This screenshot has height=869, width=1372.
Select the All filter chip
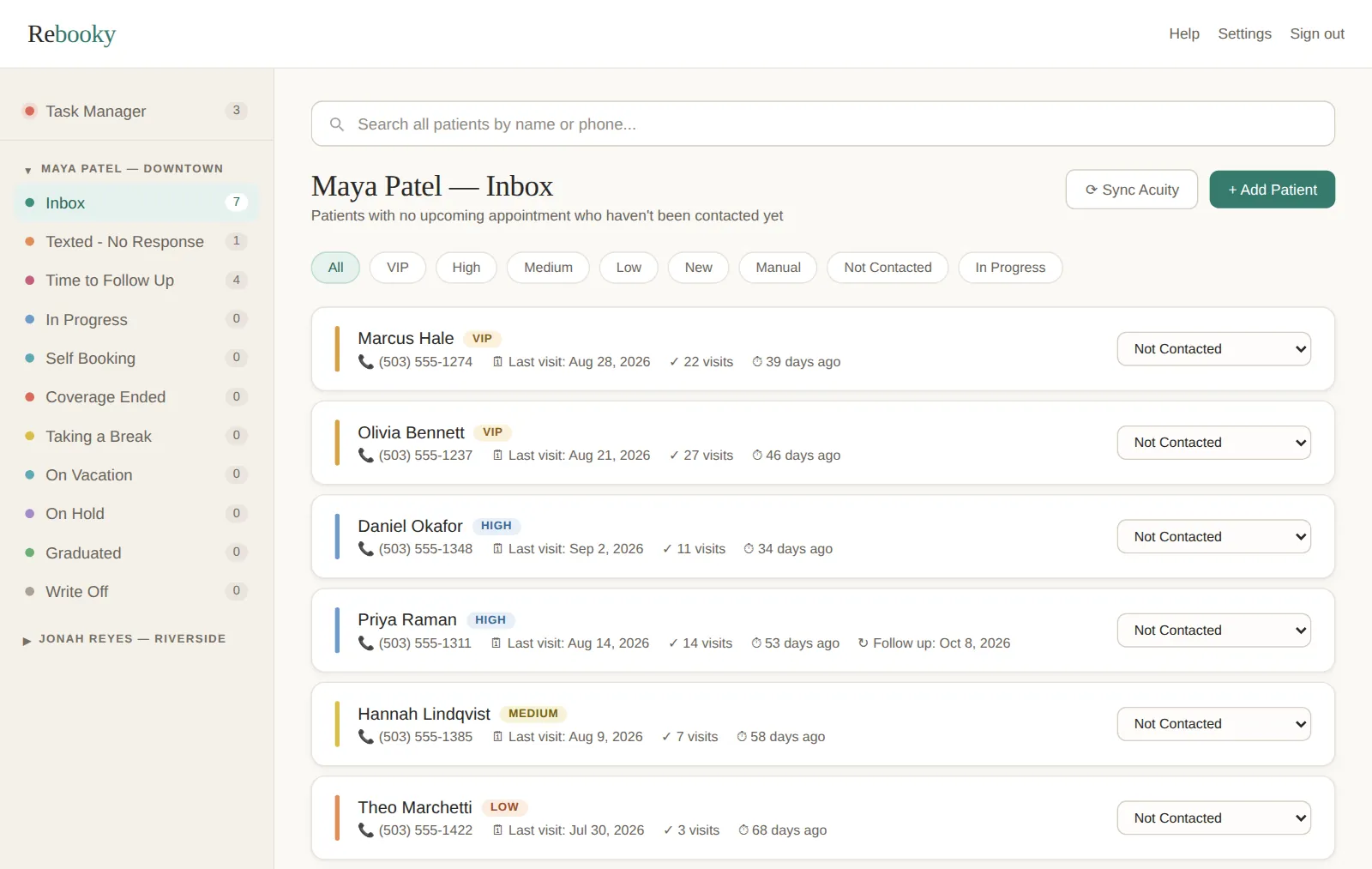point(335,268)
